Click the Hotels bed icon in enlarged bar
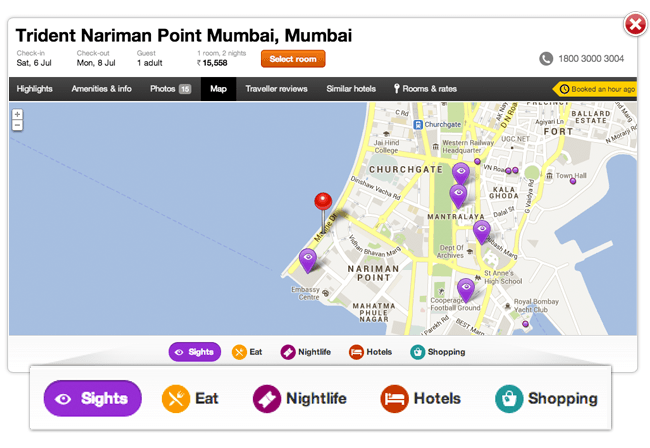Image resolution: width=650 pixels, height=448 pixels. click(x=395, y=399)
